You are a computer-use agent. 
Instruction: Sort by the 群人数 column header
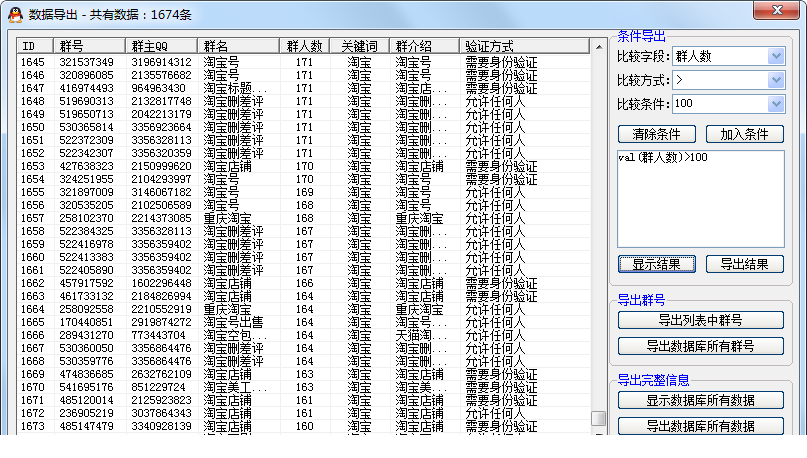[x=305, y=46]
